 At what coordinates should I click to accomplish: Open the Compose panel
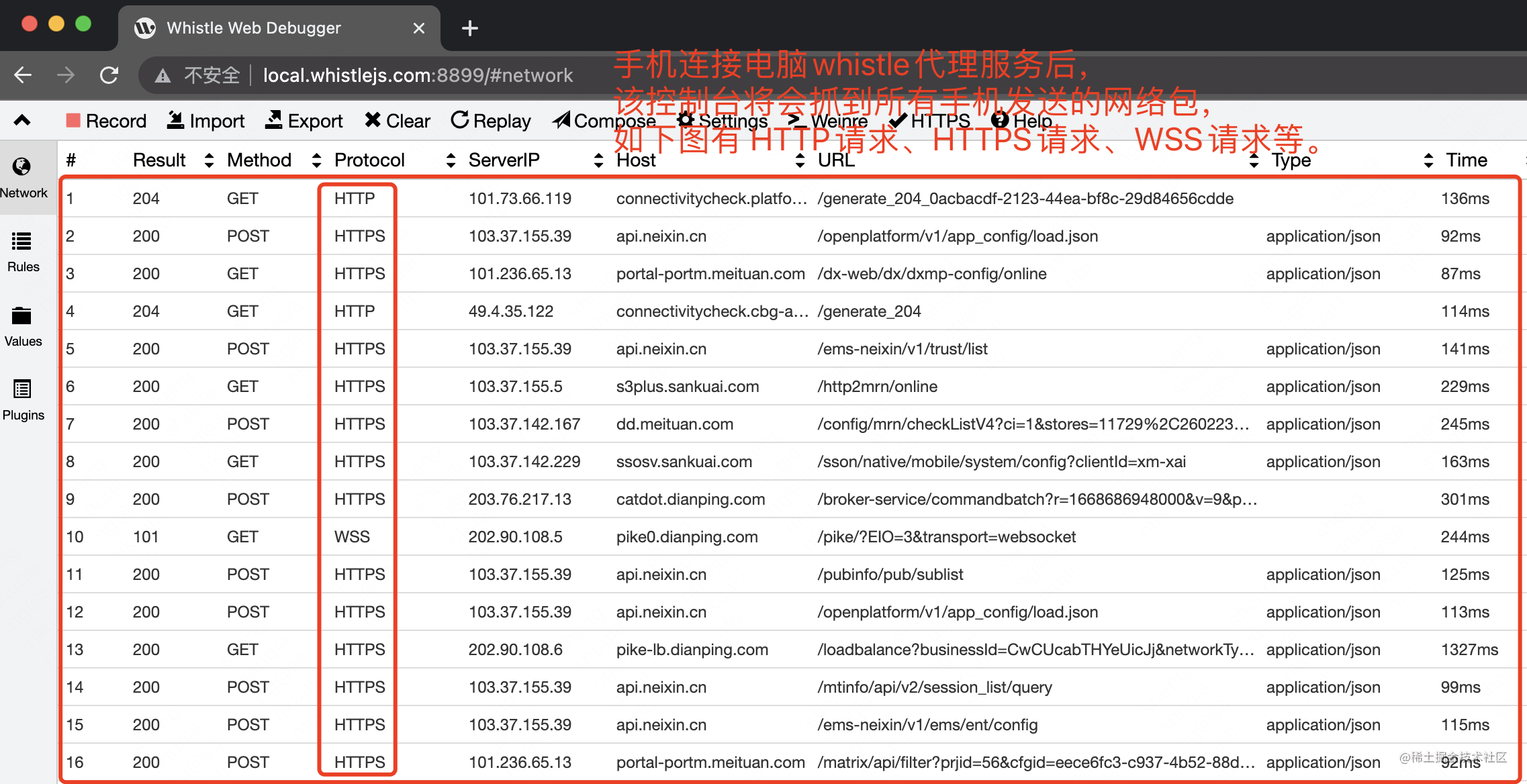604,121
